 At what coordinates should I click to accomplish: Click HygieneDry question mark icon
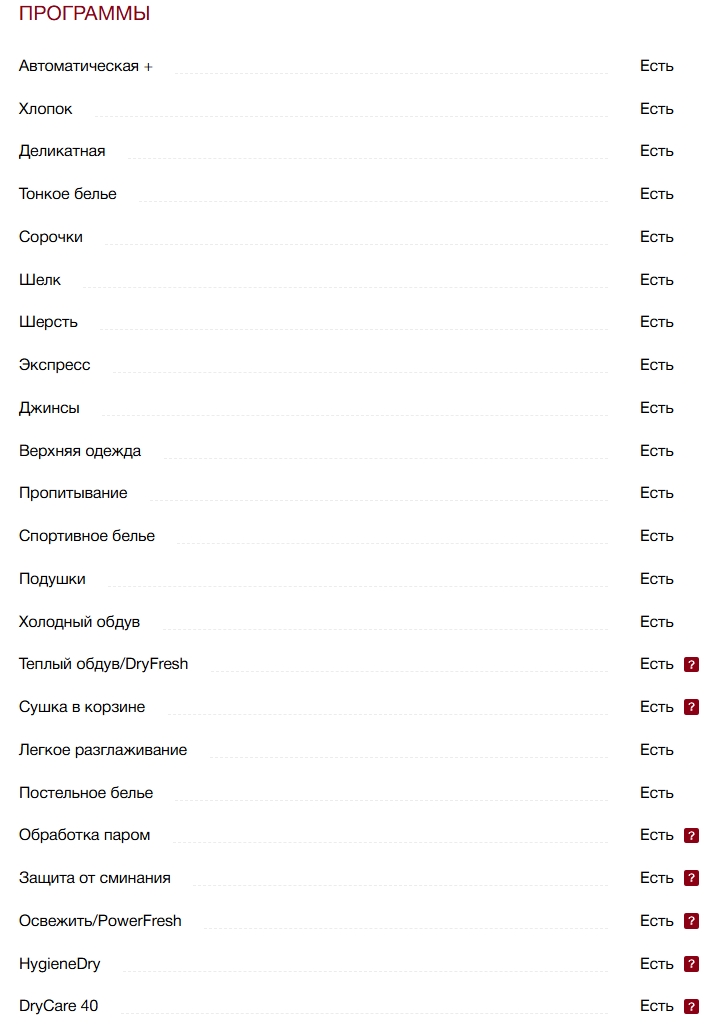coord(691,964)
